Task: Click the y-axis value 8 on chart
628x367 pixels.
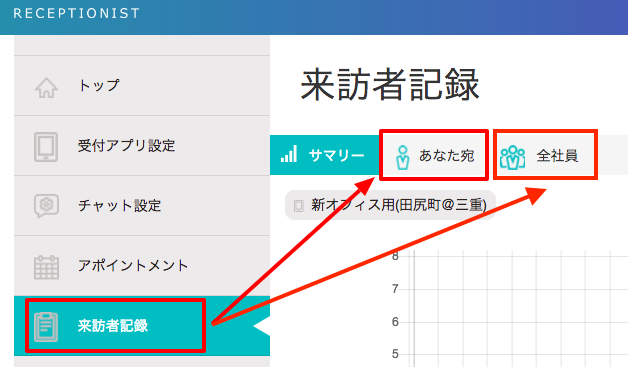Action: click(x=395, y=256)
